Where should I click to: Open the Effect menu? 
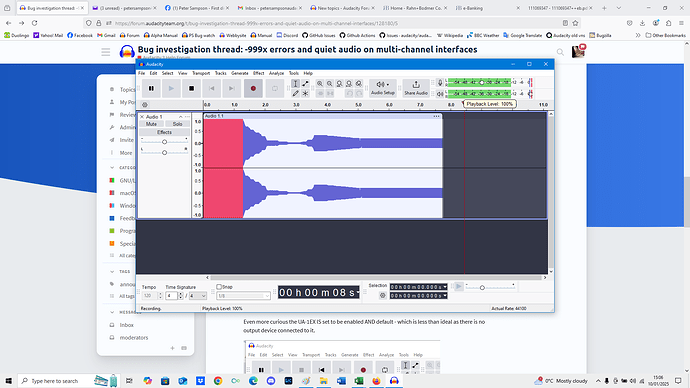(258, 73)
